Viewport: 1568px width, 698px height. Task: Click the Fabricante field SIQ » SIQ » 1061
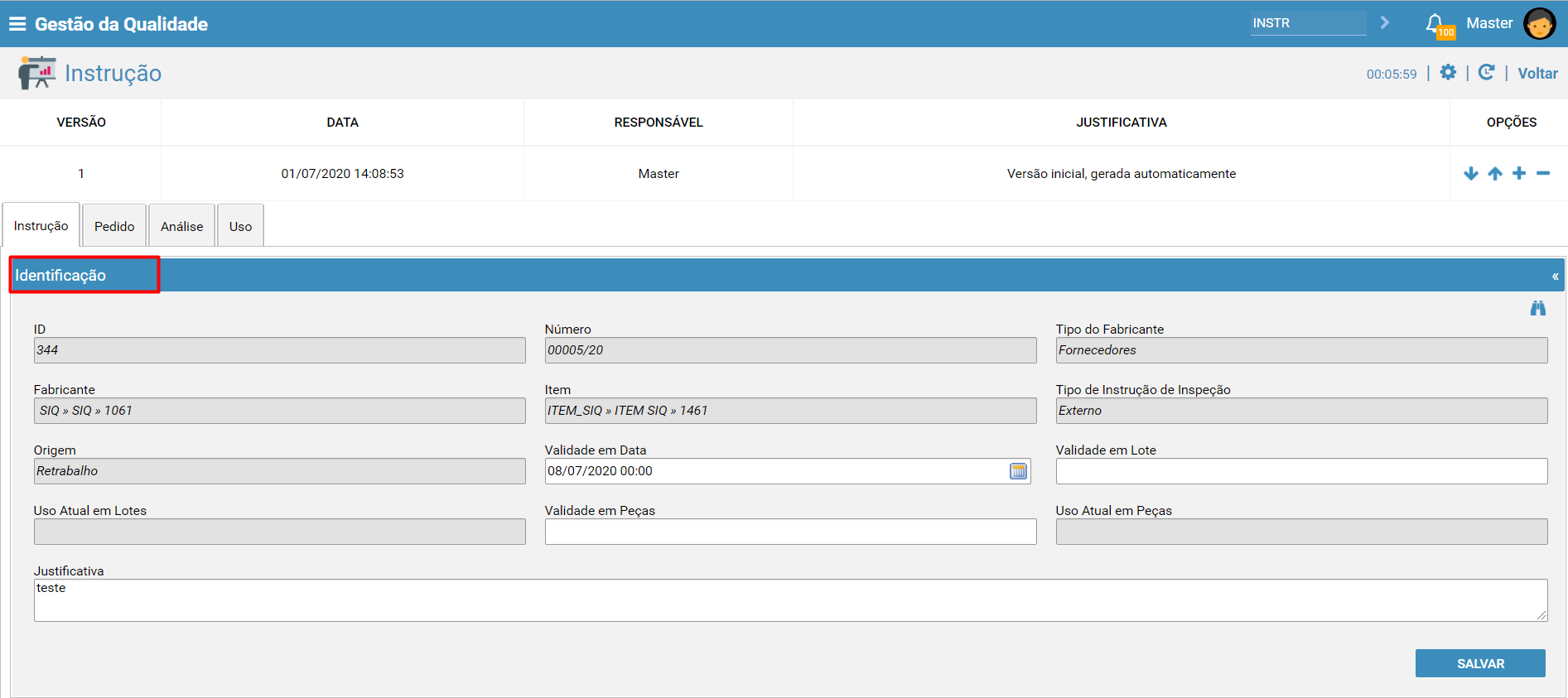coord(279,411)
